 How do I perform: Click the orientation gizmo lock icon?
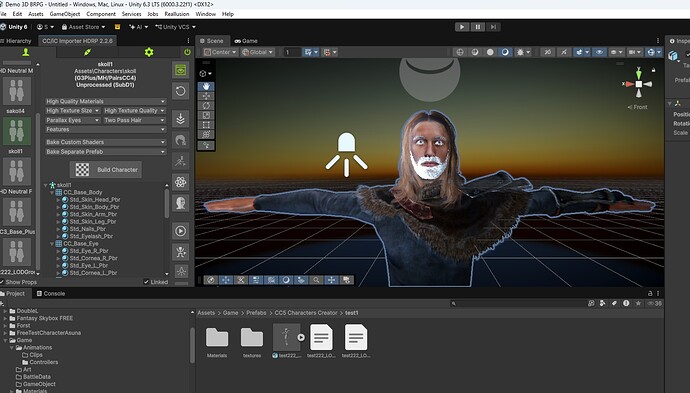tap(653, 70)
